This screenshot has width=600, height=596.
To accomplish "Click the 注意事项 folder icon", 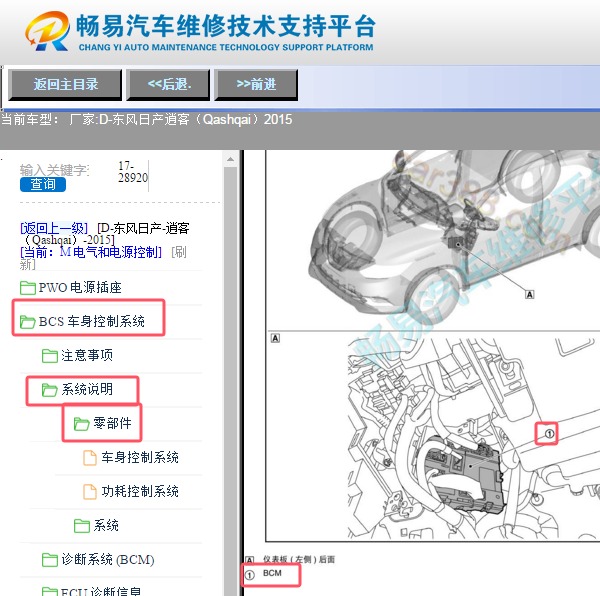I will pos(50,356).
